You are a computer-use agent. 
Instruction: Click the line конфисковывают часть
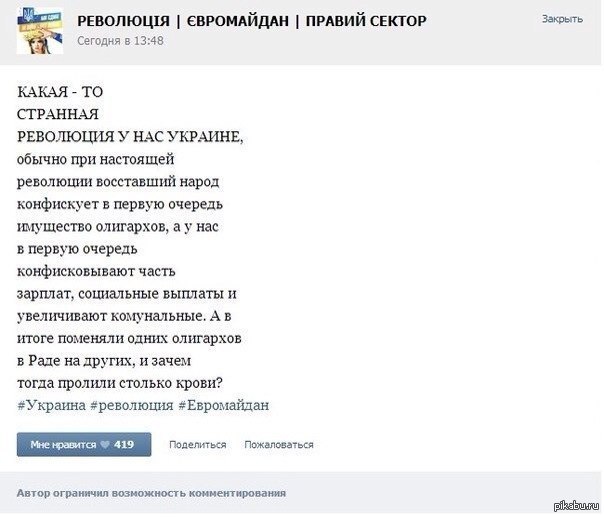pyautogui.click(x=86, y=274)
